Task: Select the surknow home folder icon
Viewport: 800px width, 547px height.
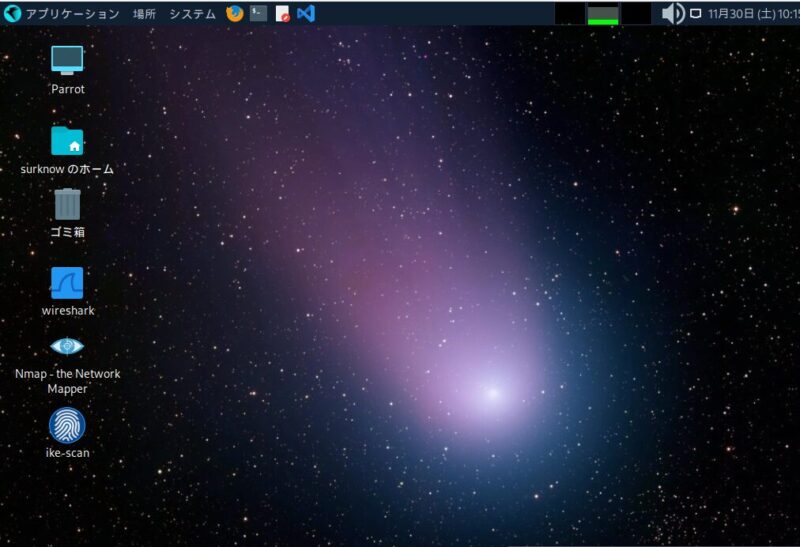Action: click(67, 141)
